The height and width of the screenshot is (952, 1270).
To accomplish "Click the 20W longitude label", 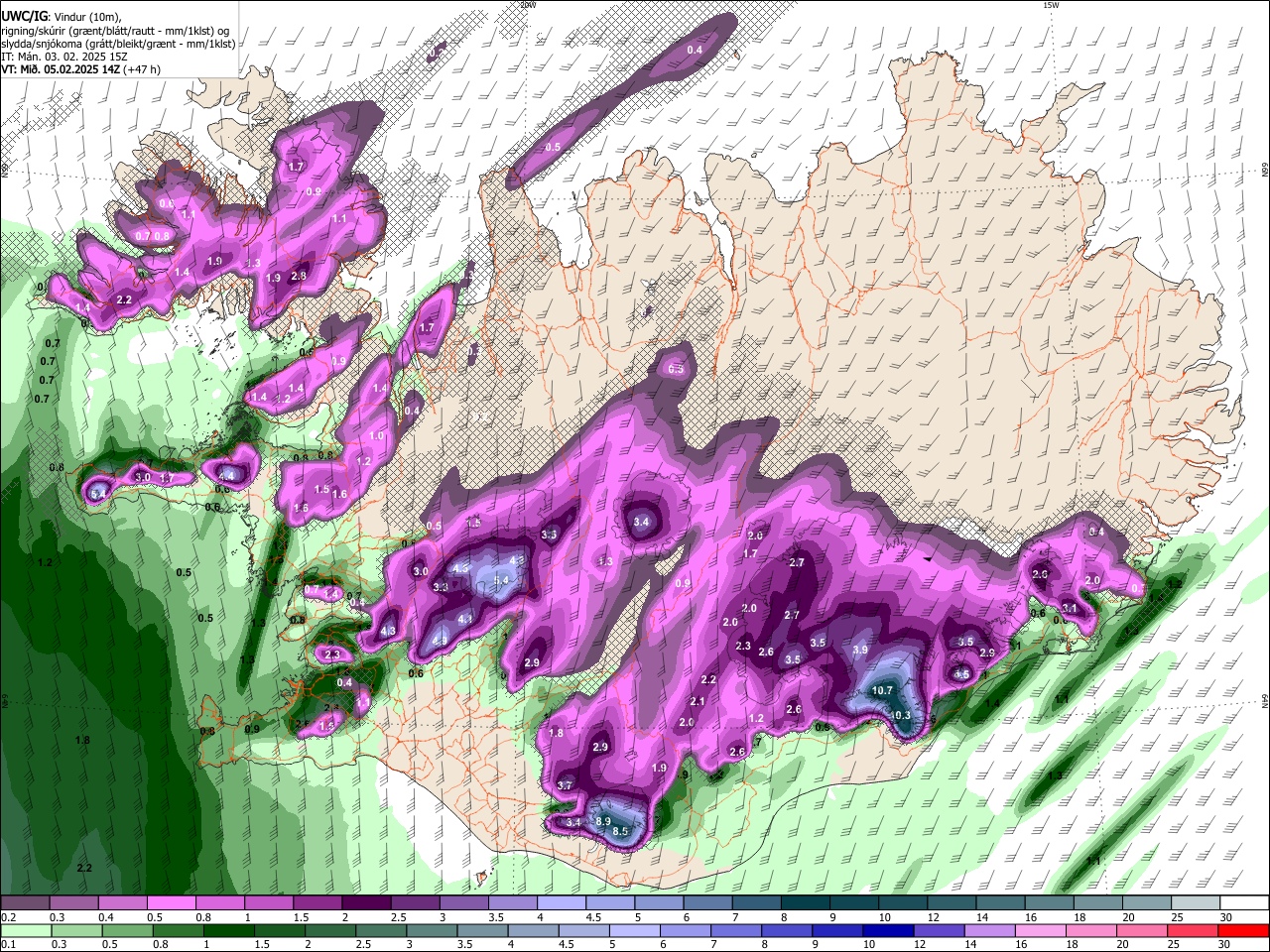I will tap(527, 5).
